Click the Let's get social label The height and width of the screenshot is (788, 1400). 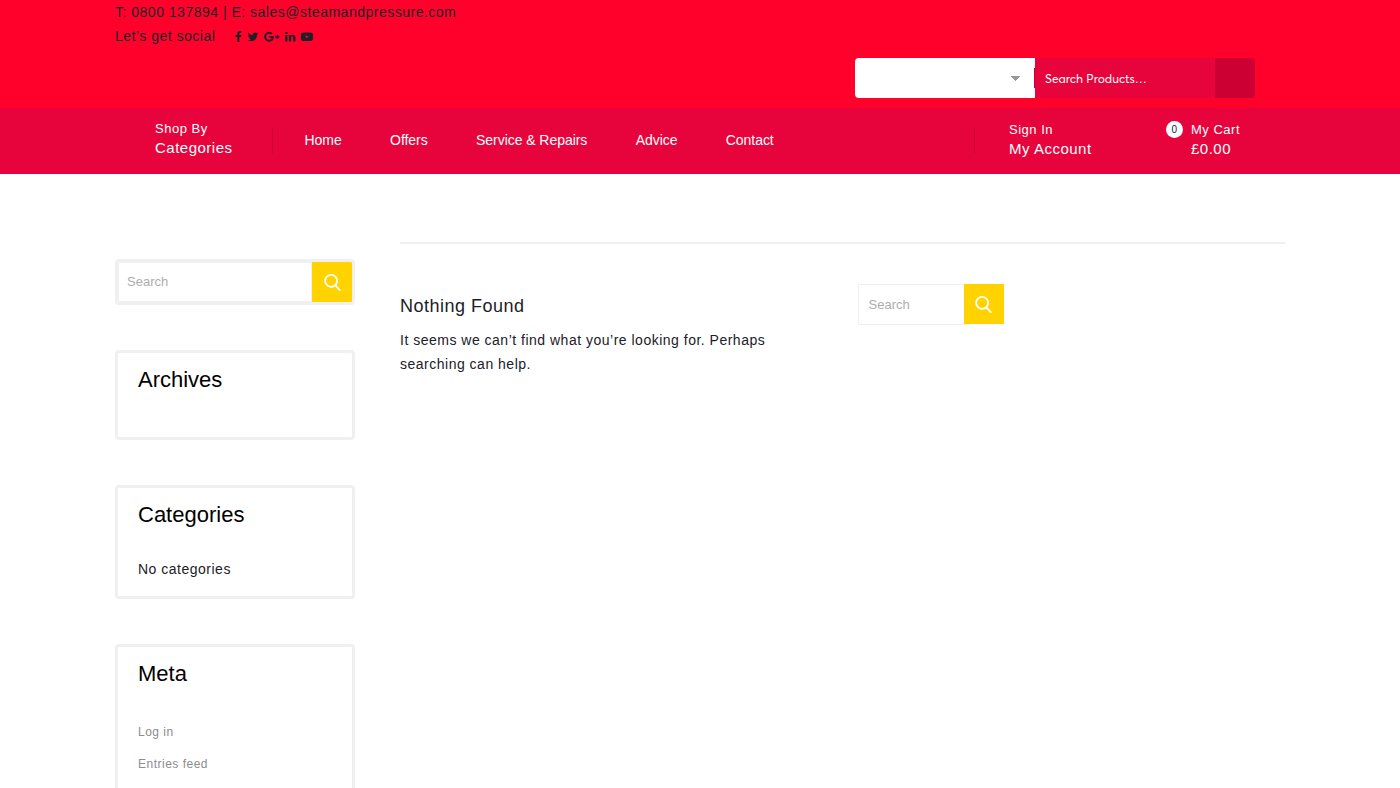165,36
